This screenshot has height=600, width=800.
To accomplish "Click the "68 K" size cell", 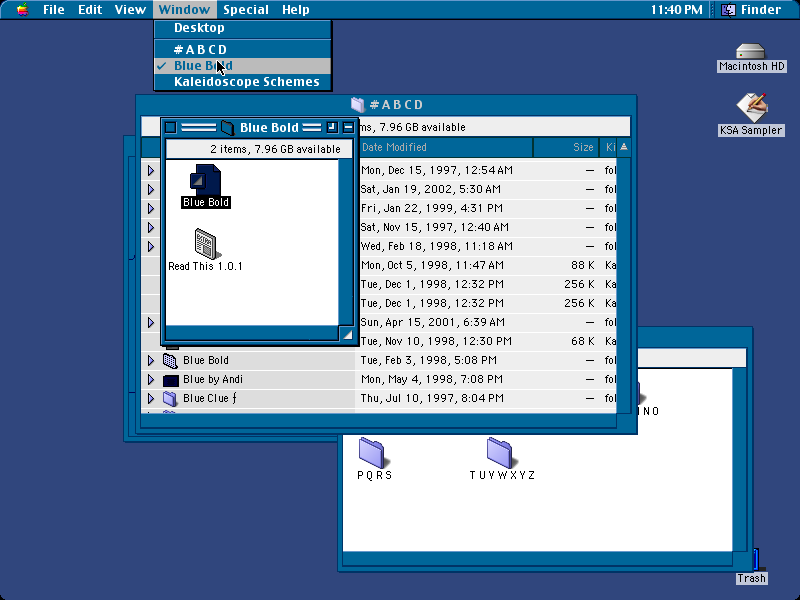I will pos(583,341).
